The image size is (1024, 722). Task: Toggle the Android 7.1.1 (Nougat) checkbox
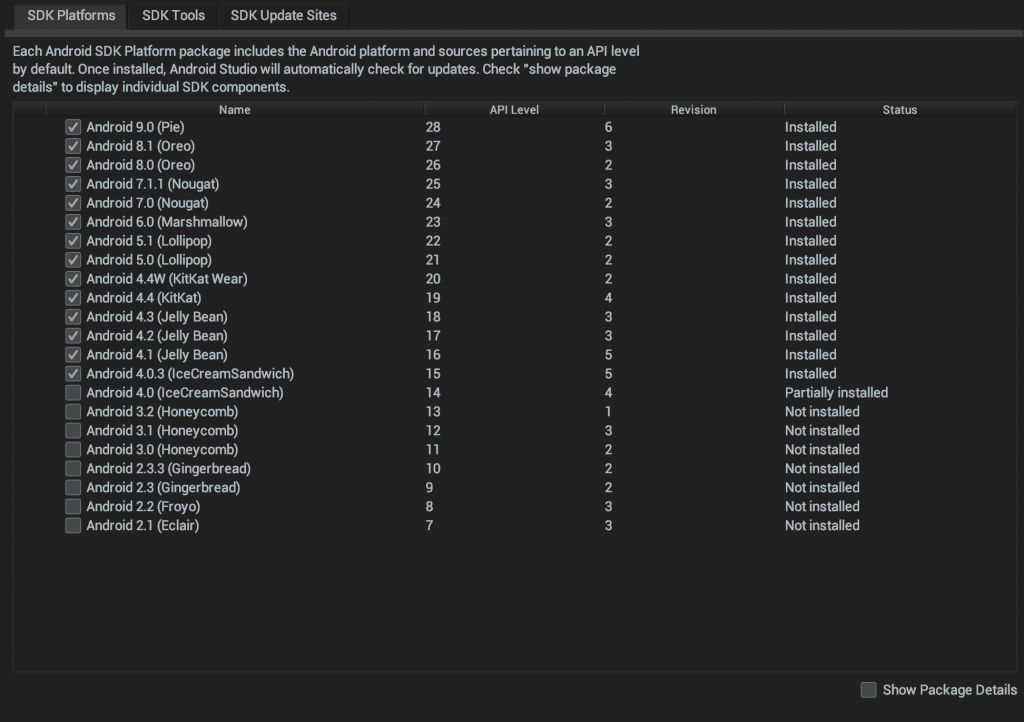[x=72, y=184]
